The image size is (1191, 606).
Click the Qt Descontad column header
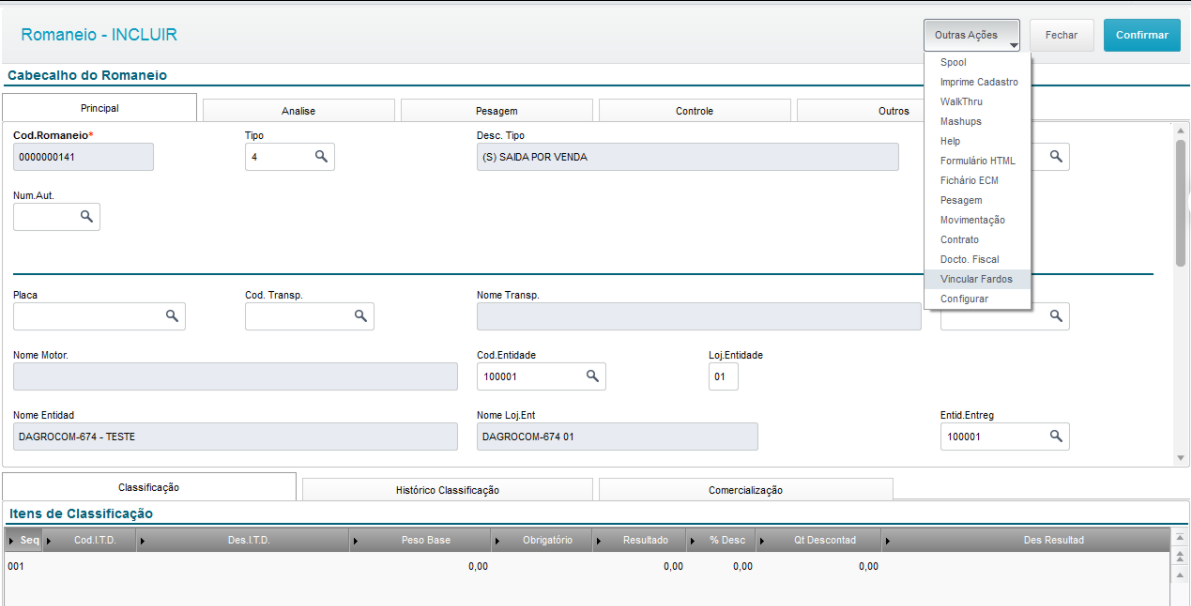[818, 540]
